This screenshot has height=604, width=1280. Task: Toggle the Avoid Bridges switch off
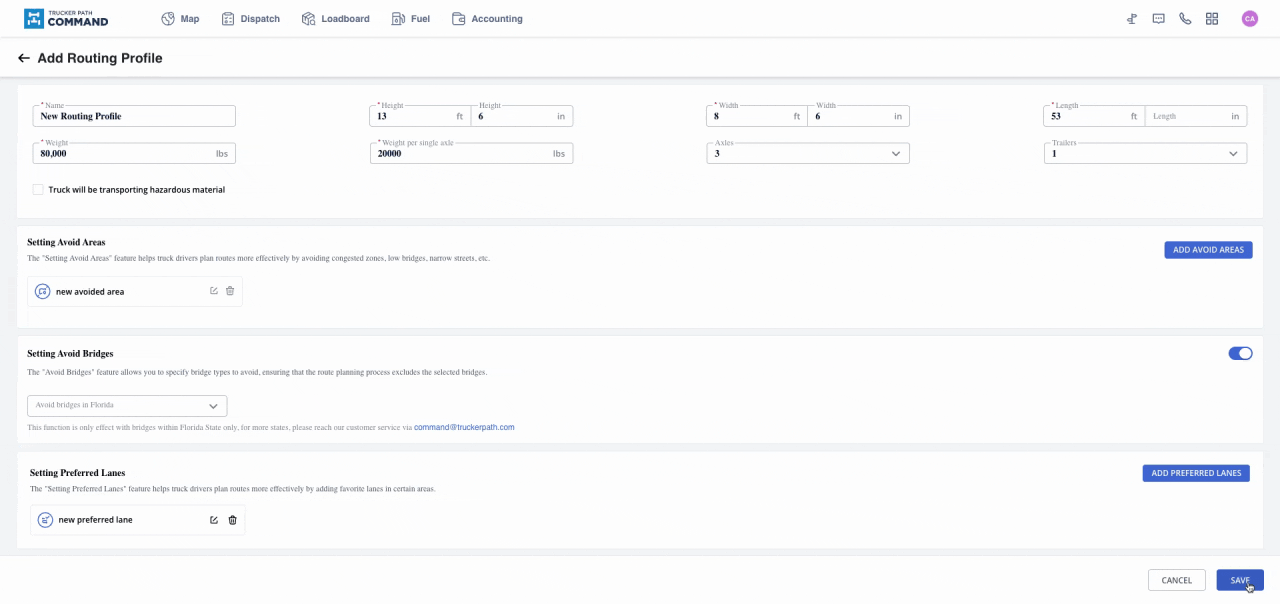[1240, 353]
